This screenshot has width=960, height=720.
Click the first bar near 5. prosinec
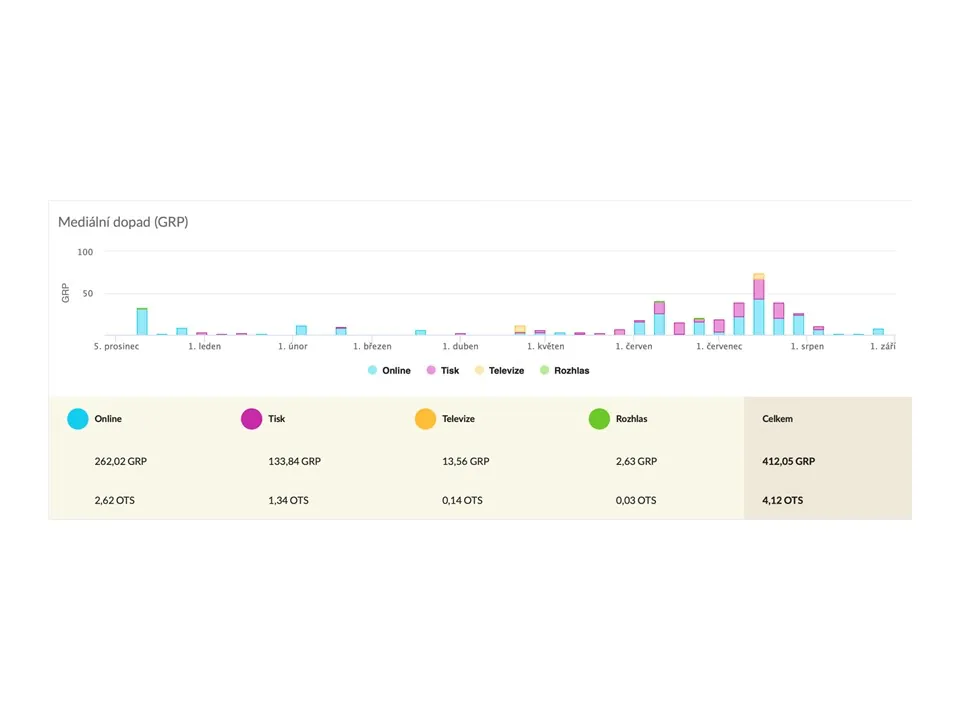pos(142,321)
